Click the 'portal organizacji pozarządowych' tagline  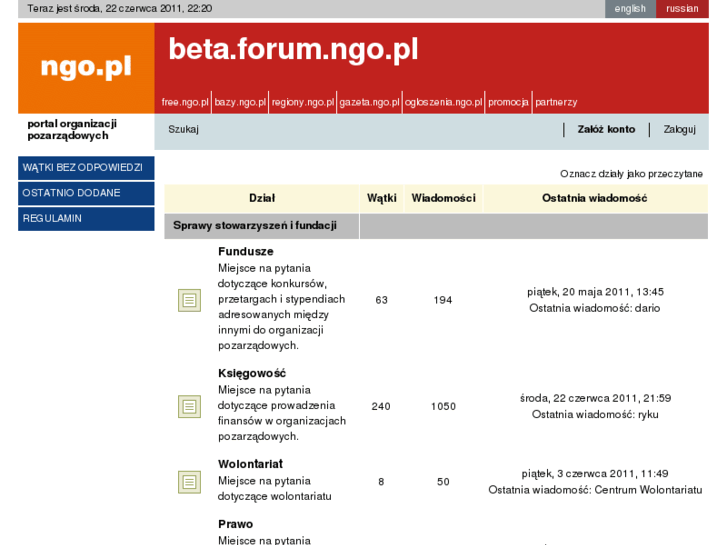coord(72,130)
